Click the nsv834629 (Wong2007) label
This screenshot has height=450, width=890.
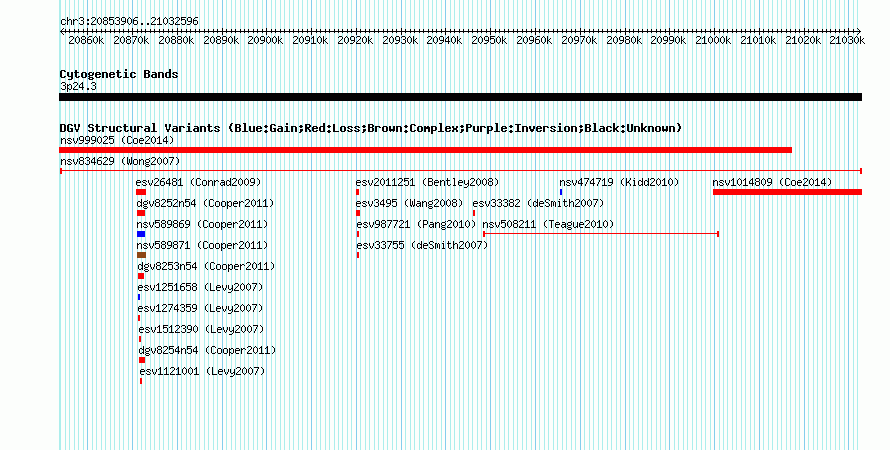(x=120, y=161)
